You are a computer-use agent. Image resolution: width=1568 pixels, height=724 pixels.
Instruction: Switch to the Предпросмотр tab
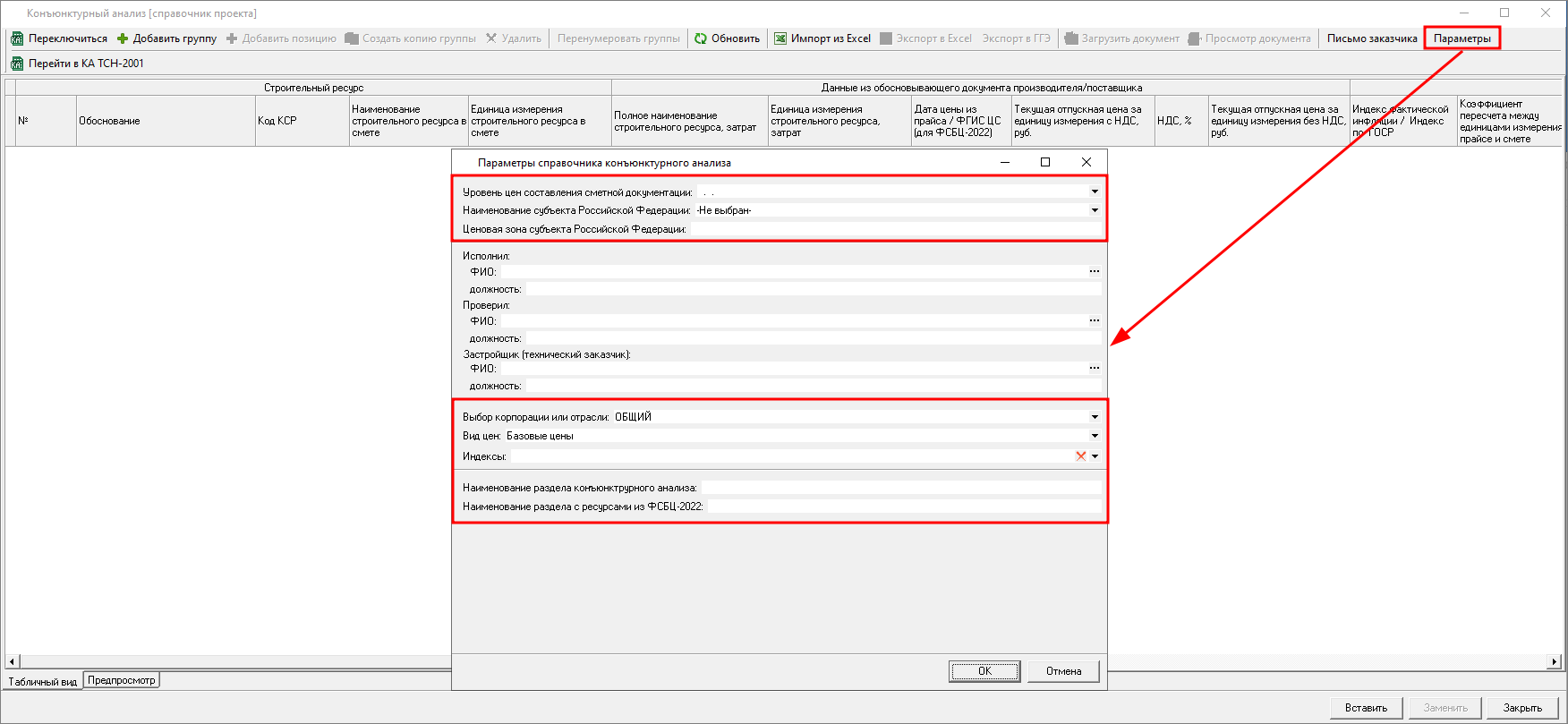coord(122,680)
